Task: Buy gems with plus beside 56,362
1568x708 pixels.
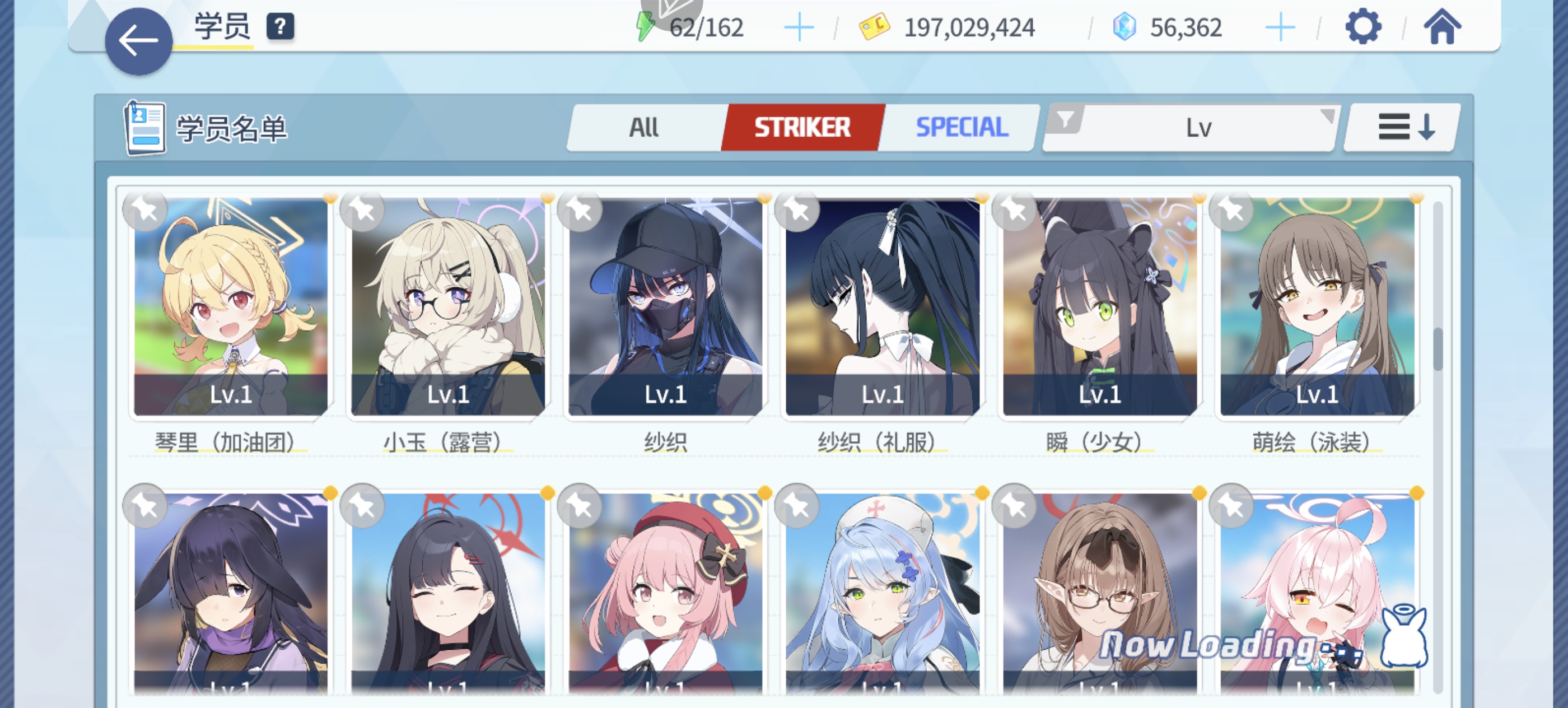Action: (1280, 28)
